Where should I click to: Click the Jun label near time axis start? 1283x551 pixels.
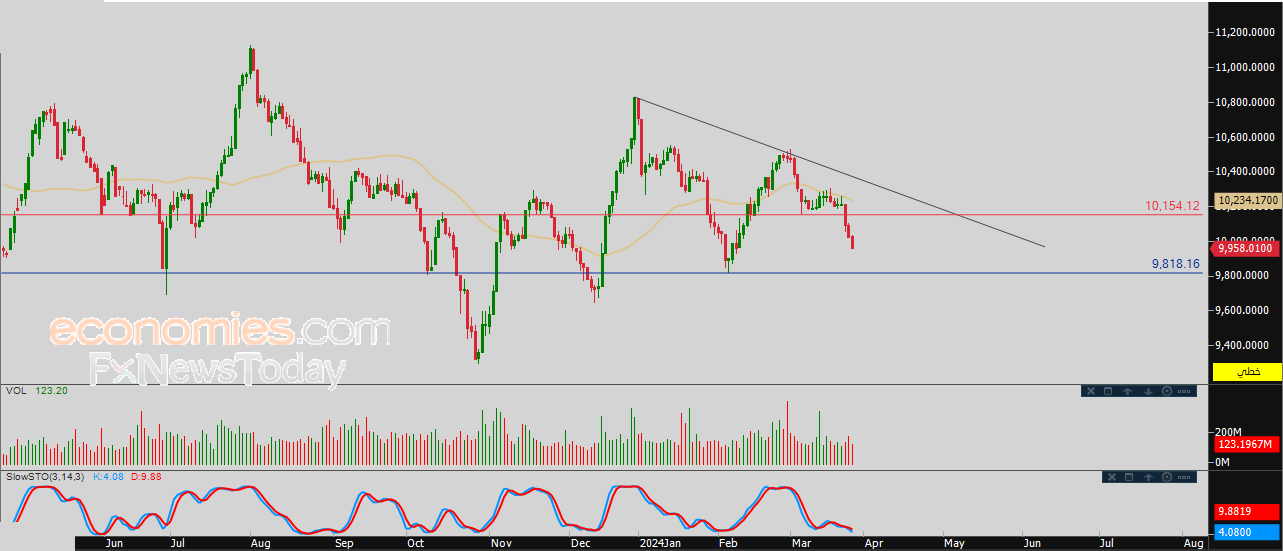[114, 543]
